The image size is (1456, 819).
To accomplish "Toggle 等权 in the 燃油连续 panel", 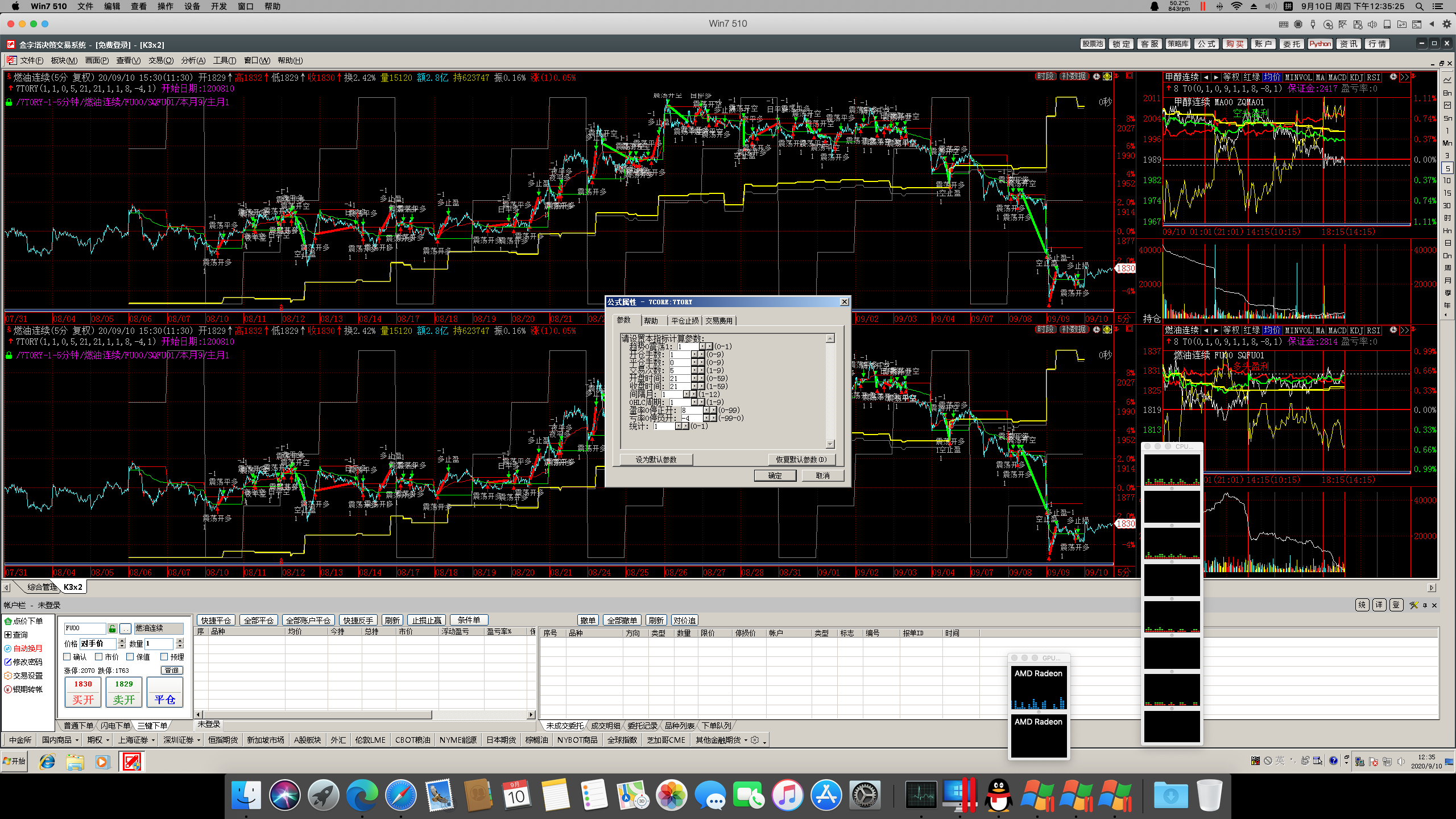I will click(x=1232, y=330).
